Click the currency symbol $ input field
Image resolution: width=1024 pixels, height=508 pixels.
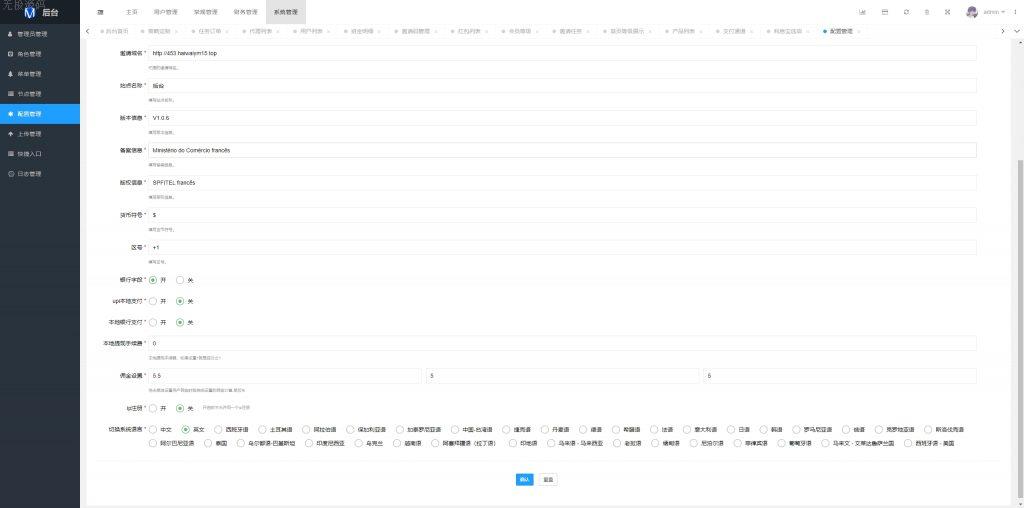(562, 215)
